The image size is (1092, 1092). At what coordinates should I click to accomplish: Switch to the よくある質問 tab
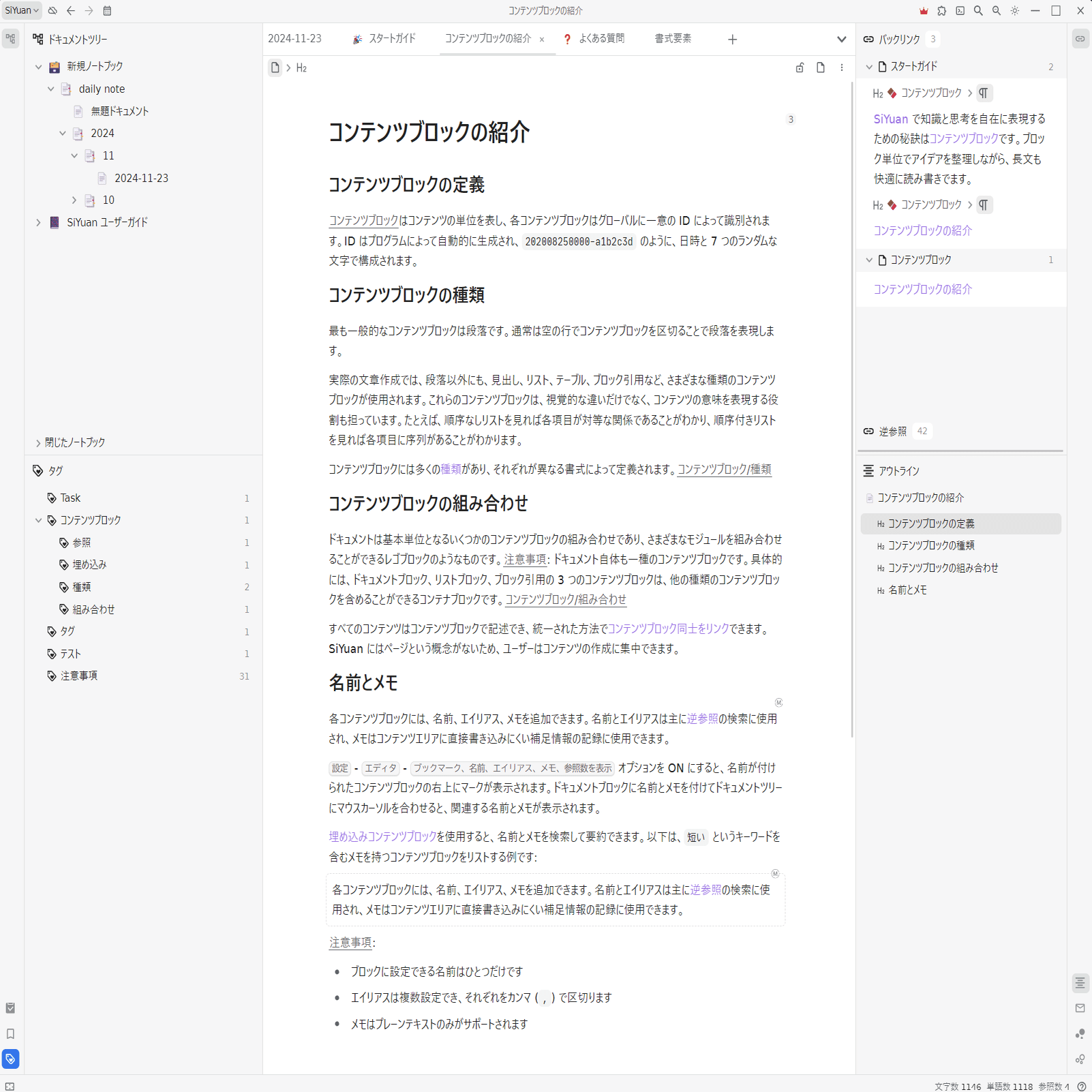coord(594,39)
